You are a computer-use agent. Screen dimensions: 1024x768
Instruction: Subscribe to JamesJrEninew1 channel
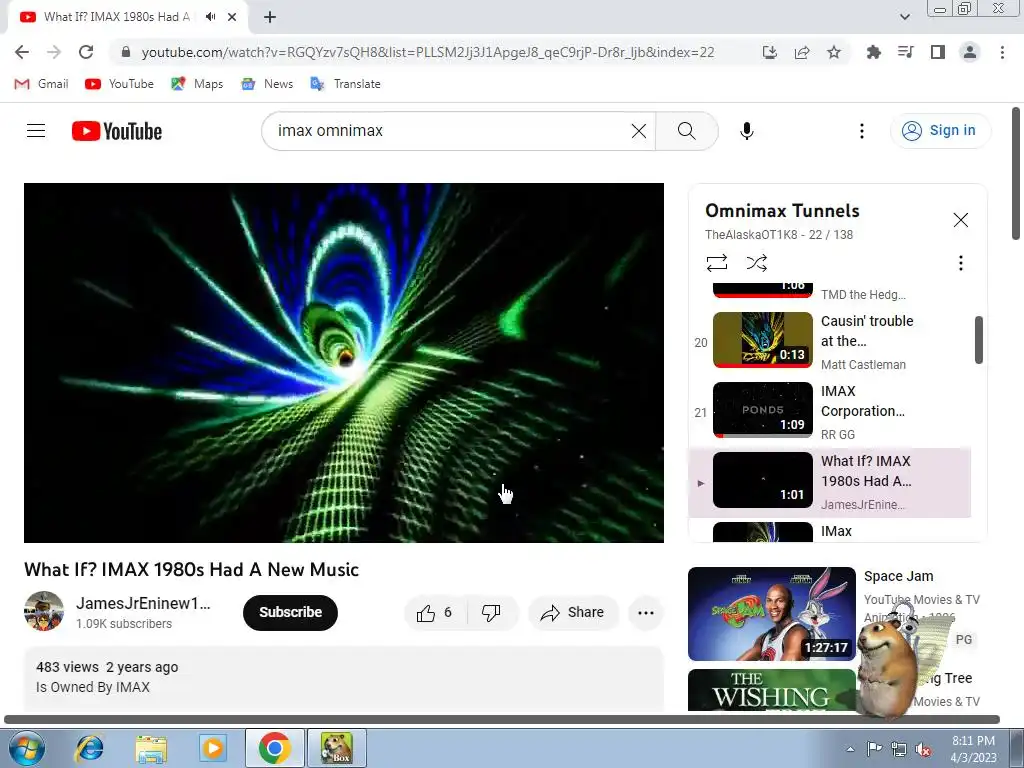tap(290, 613)
